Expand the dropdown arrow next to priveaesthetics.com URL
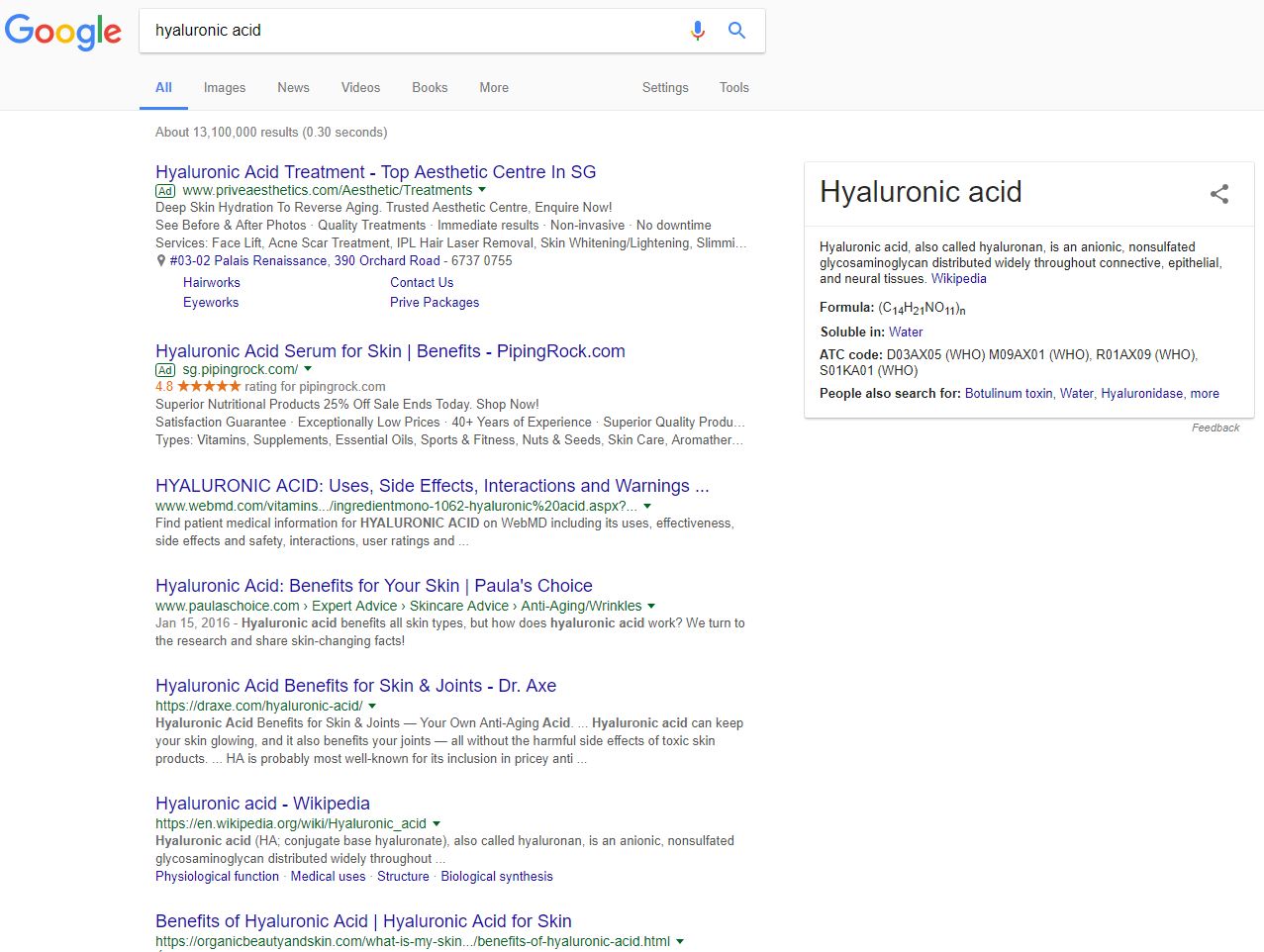 [482, 190]
